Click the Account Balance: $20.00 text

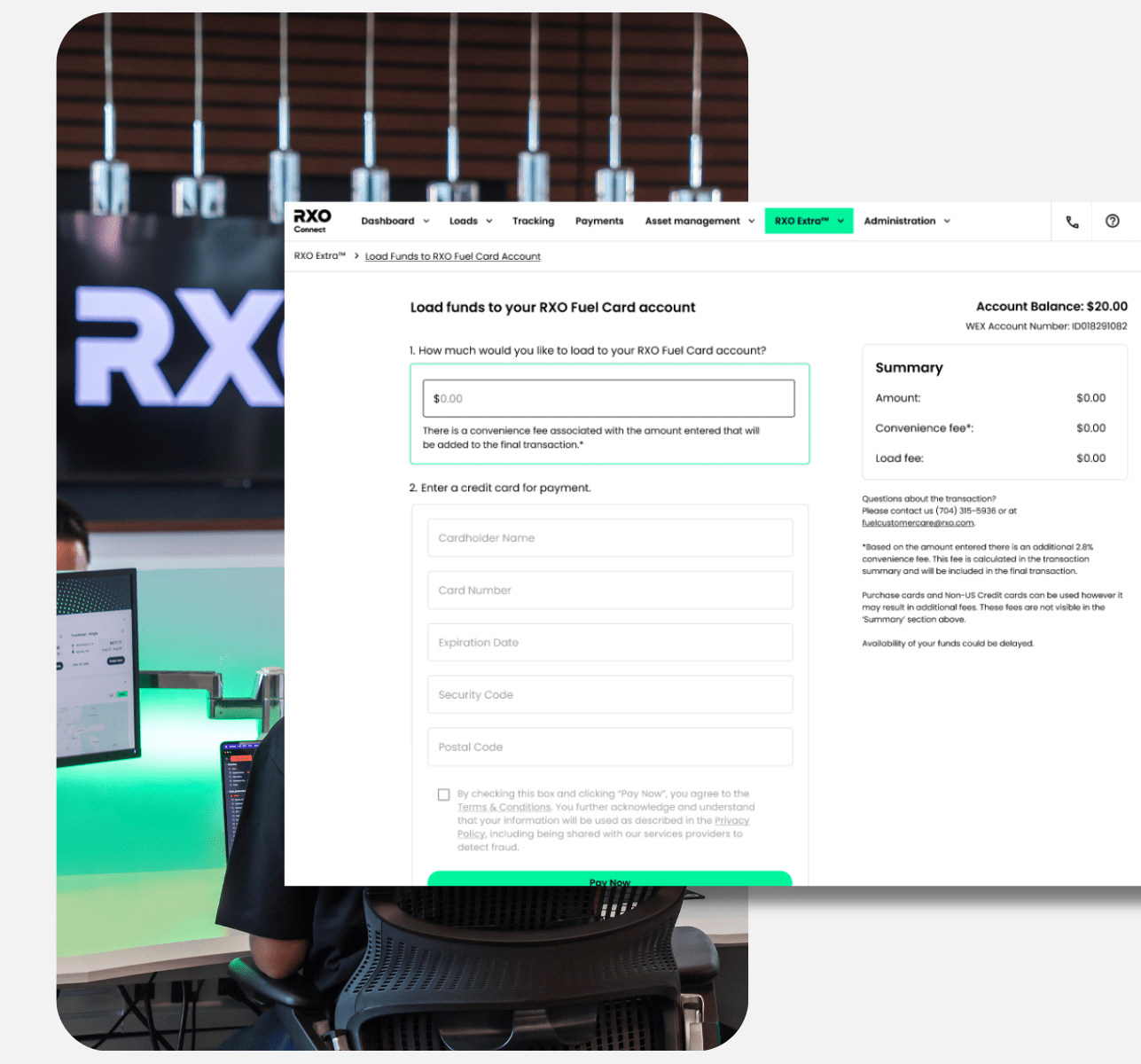(x=1051, y=307)
